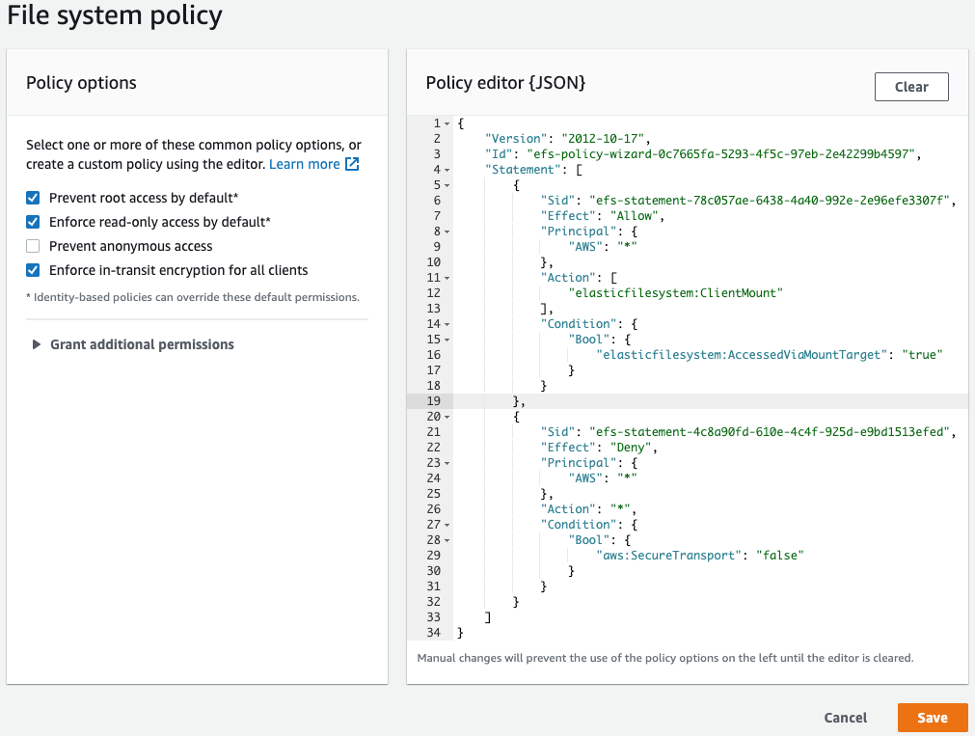The width and height of the screenshot is (977, 737).
Task: Fold the Action array at line 11
Action: [x=447, y=278]
